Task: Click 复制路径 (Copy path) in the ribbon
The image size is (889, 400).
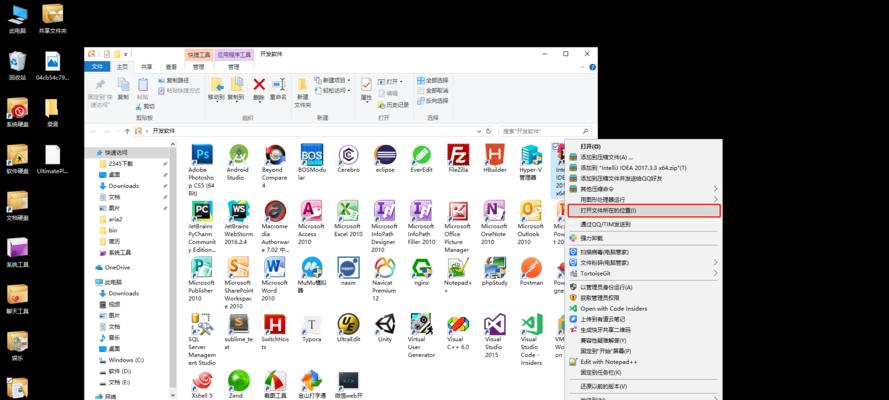Action: 173,80
